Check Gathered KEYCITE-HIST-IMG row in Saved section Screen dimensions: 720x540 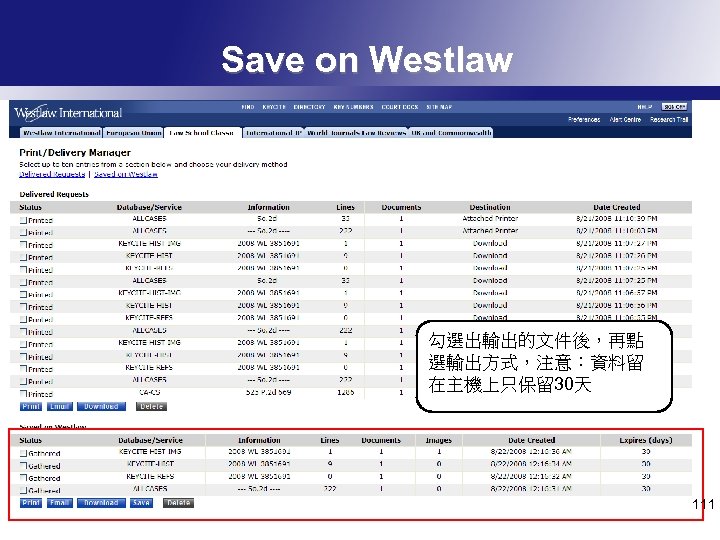[23, 453]
